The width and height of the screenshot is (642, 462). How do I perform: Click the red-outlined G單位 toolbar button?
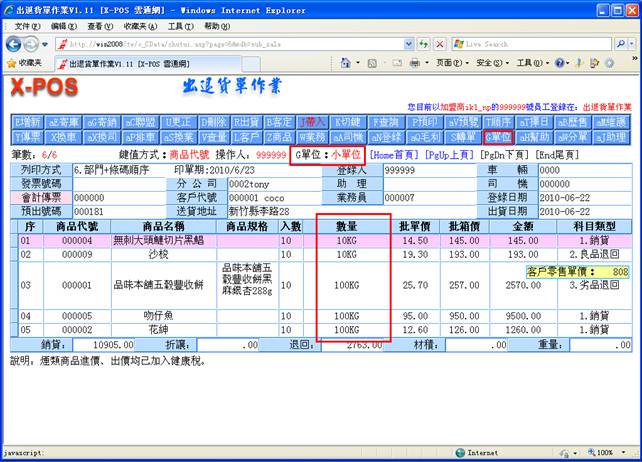click(x=499, y=137)
